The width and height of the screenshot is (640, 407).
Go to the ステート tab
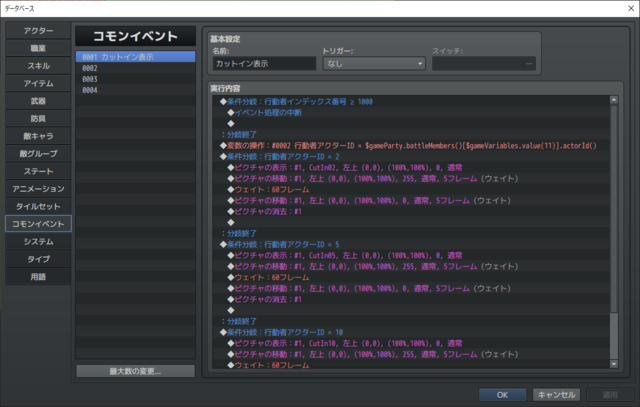38,171
